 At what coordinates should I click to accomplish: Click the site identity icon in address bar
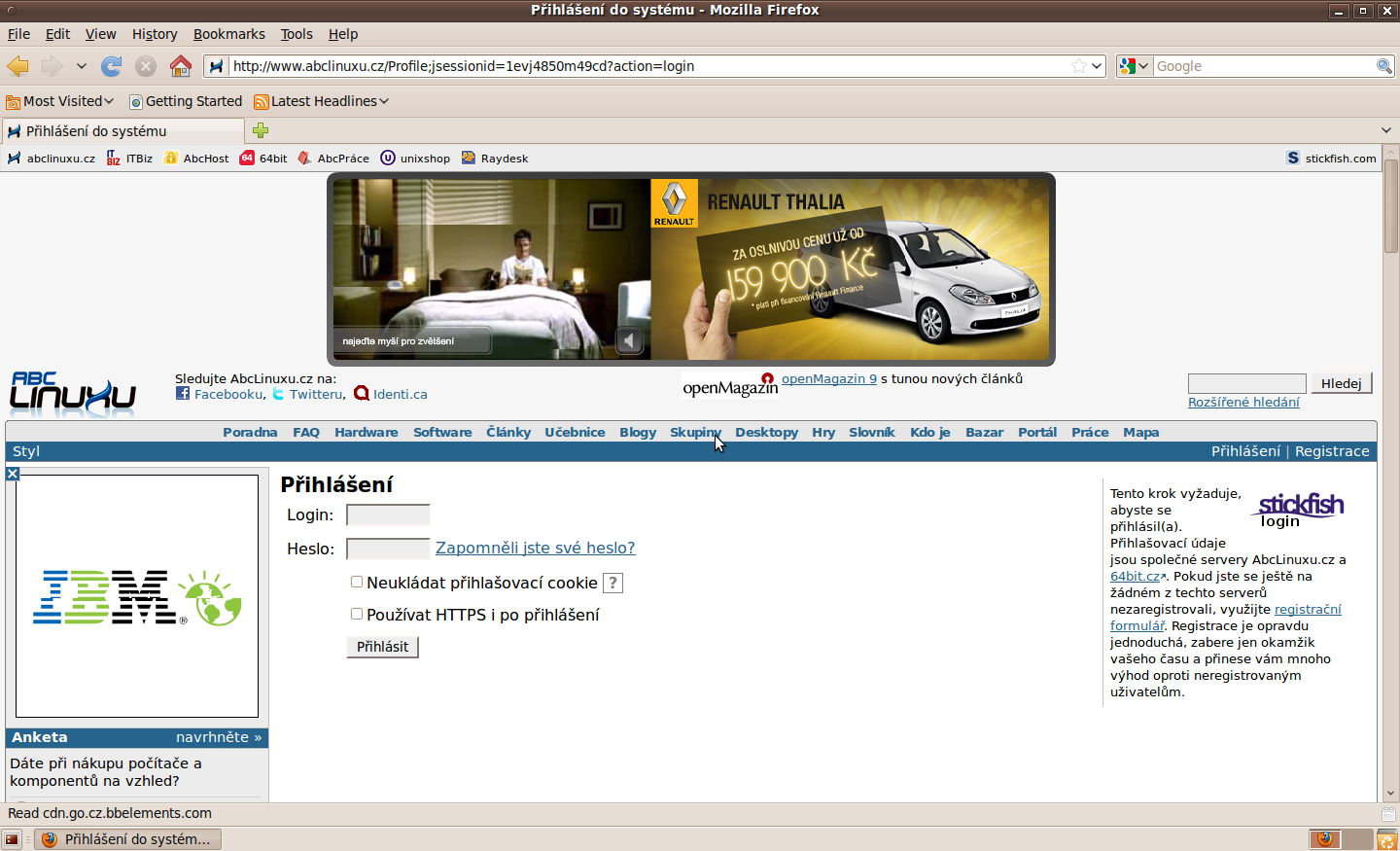216,66
